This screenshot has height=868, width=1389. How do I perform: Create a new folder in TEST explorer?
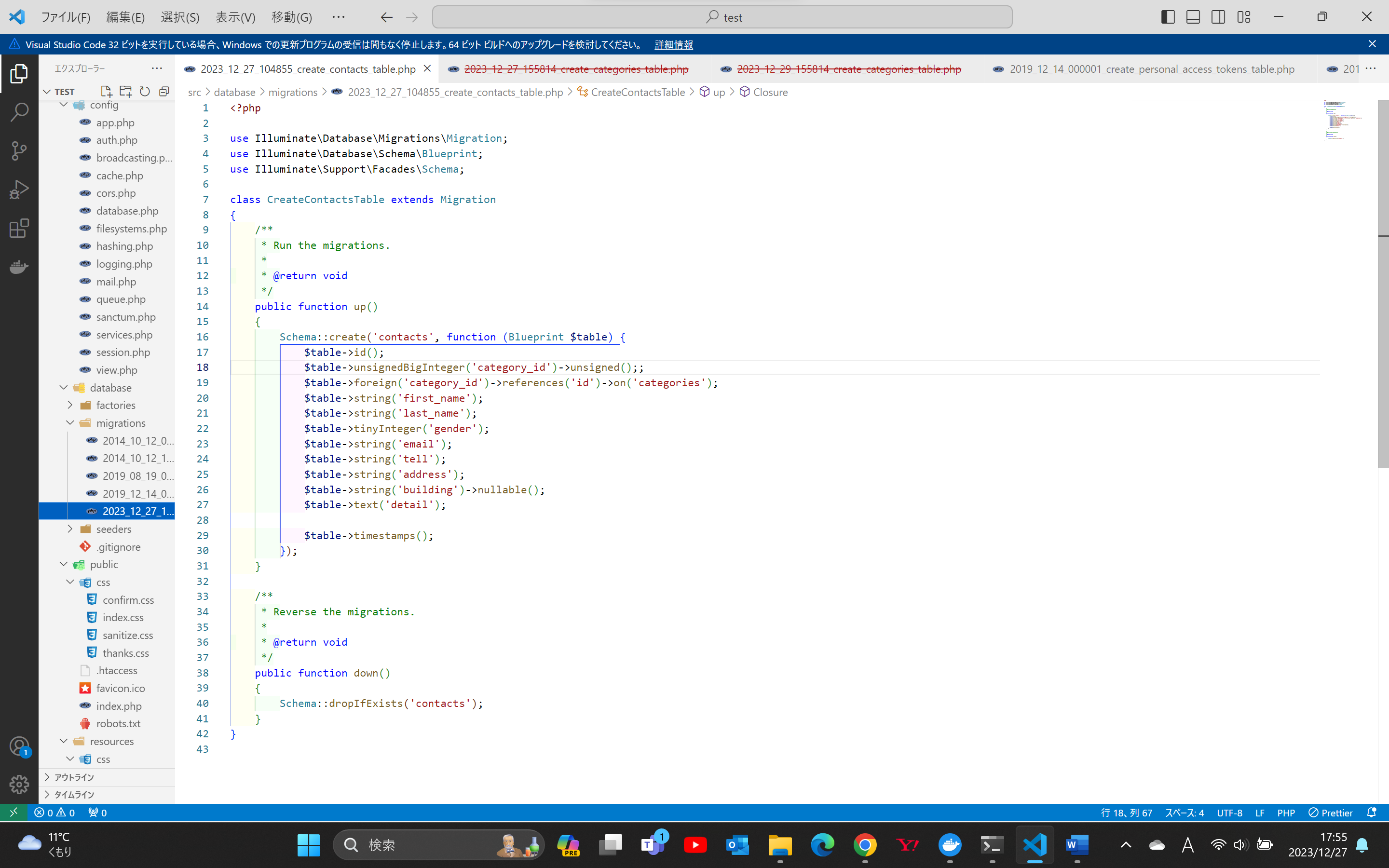tap(125, 91)
